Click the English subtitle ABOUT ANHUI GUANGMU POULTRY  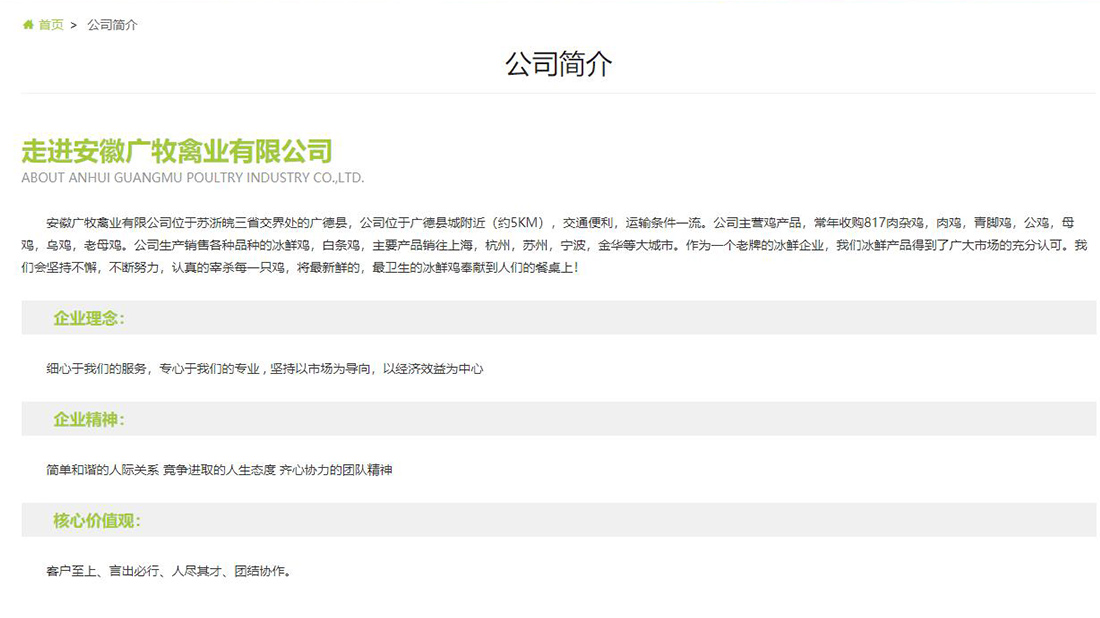click(192, 177)
